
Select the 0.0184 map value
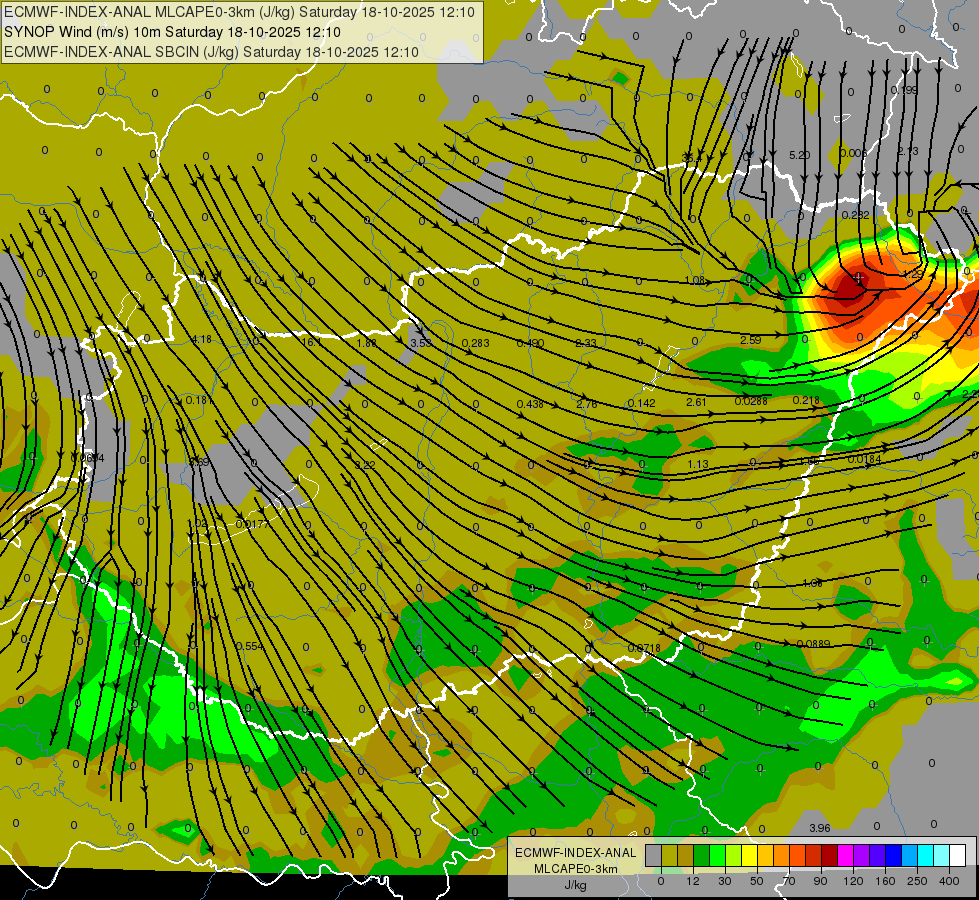(x=865, y=459)
